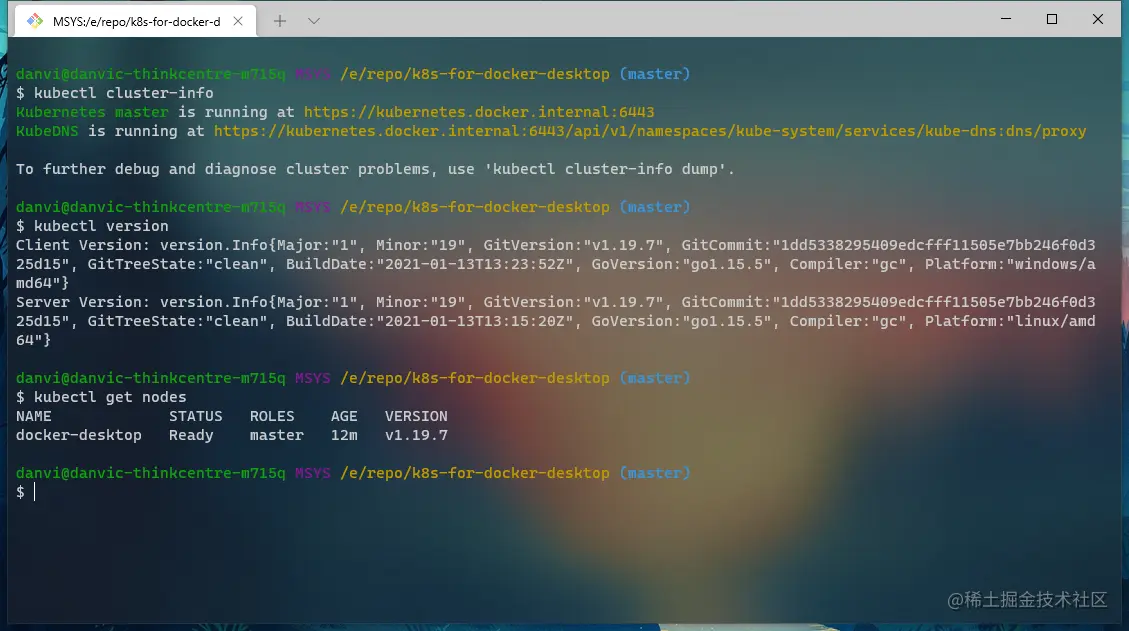Place cursor at the final empty prompt

[35, 492]
